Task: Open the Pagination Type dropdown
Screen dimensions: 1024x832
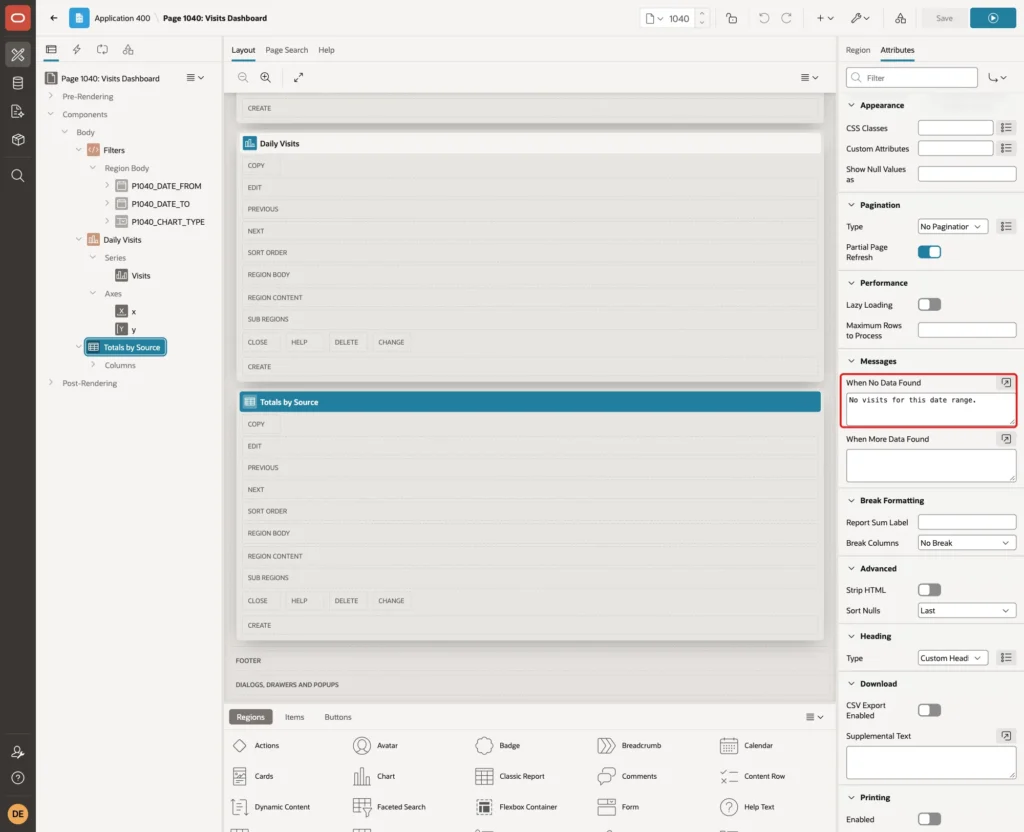Action: point(952,227)
